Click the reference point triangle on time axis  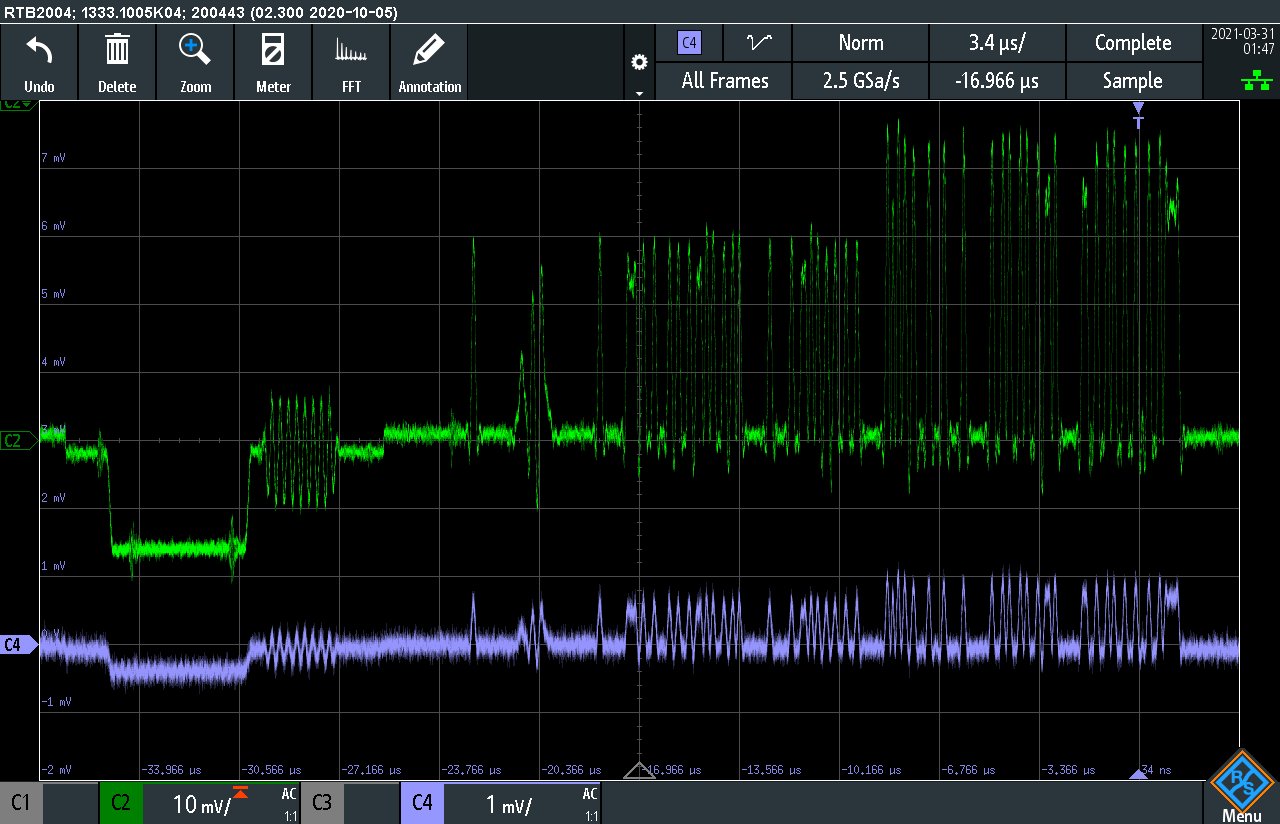coord(639,770)
